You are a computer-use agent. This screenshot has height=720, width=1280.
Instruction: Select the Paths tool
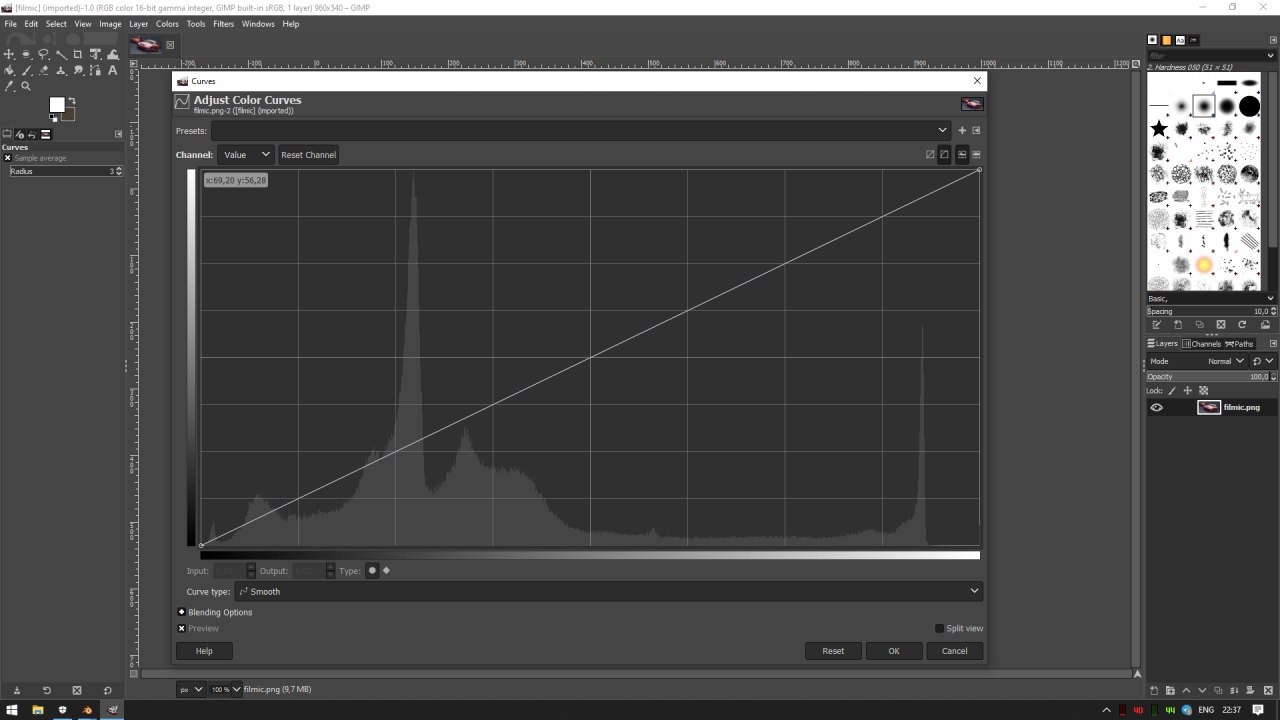tap(95, 70)
